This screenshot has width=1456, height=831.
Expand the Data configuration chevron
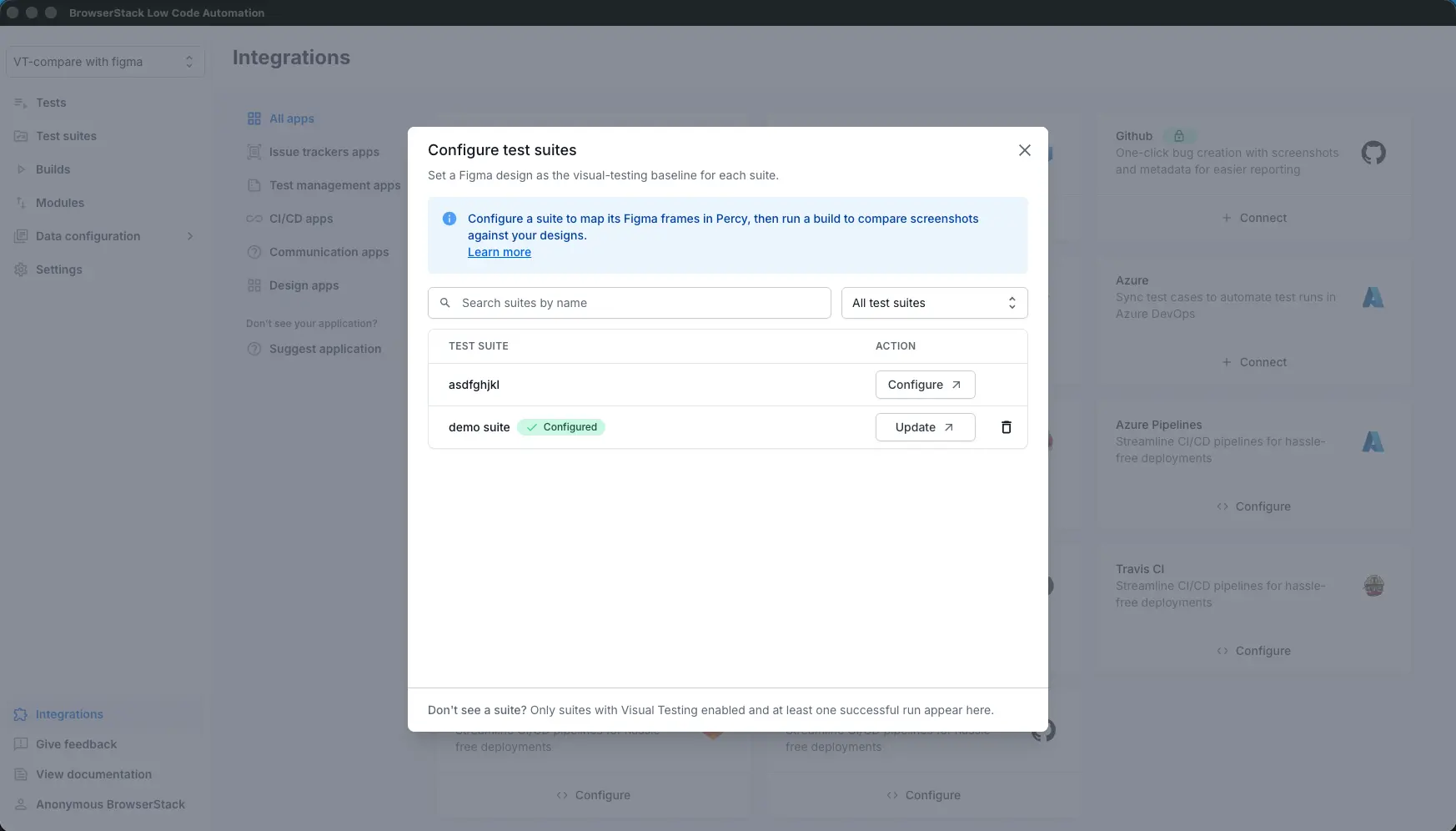[190, 236]
